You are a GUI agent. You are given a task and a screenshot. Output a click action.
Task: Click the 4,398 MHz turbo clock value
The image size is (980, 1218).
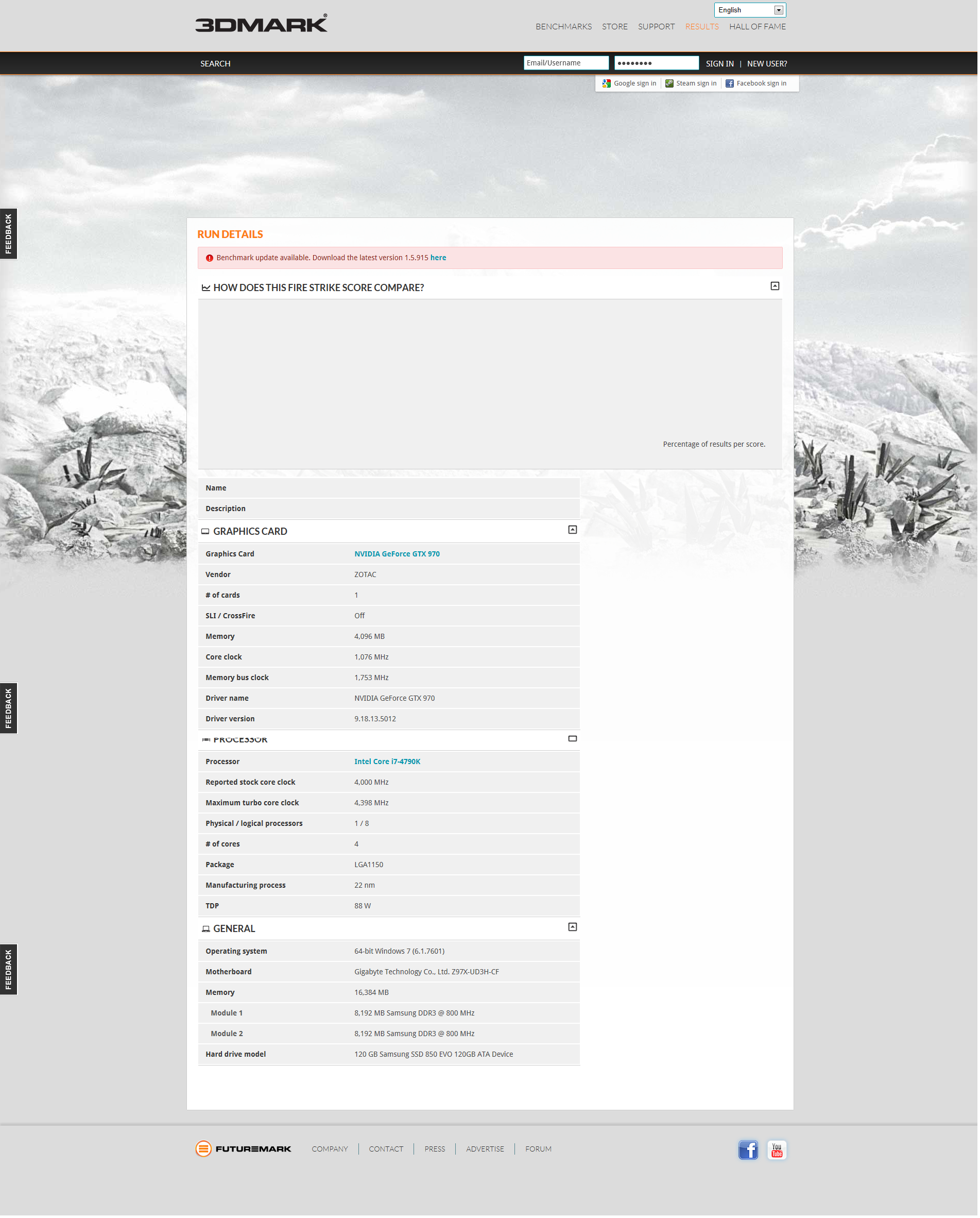(371, 803)
